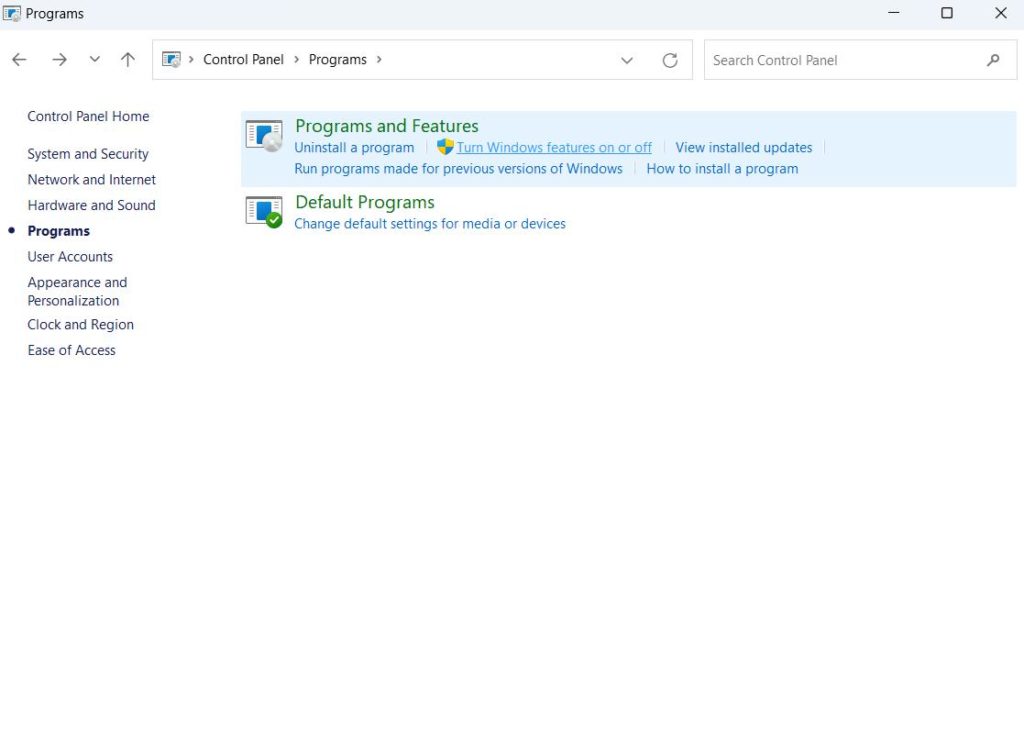
Task: Open User Accounts category
Action: [x=70, y=257]
